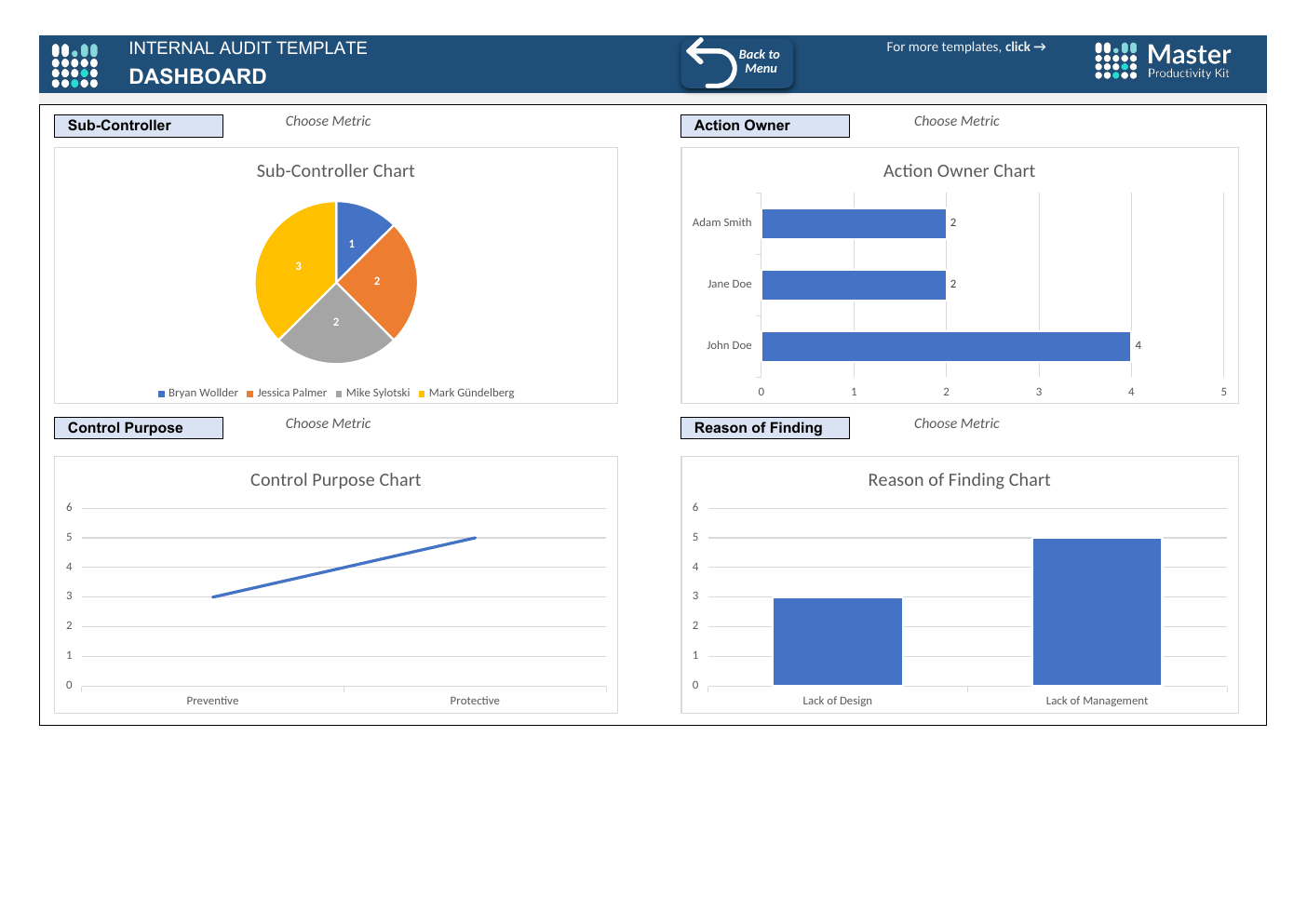Click the 'Lack of Design' axis label
The height and width of the screenshot is (924, 1307).
pyautogui.click(x=838, y=701)
